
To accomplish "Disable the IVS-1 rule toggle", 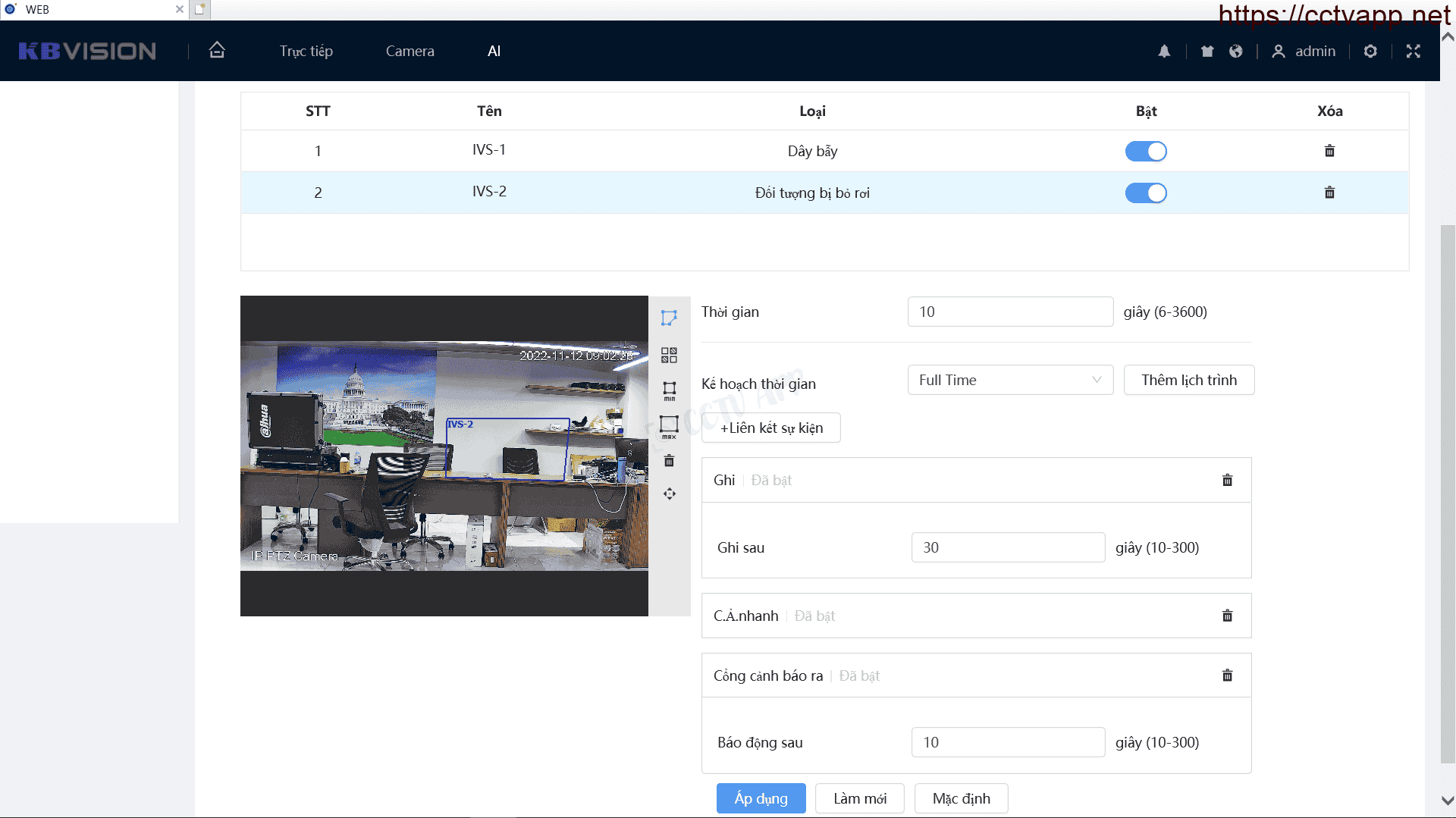I will coord(1145,151).
